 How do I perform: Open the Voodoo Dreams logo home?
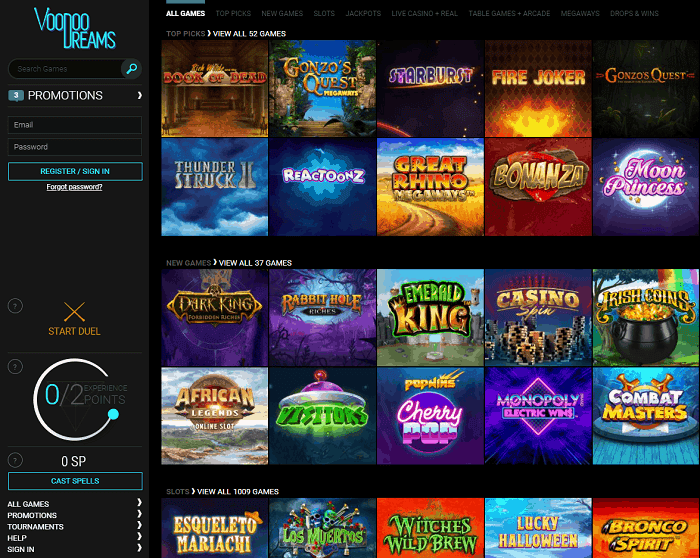(75, 28)
